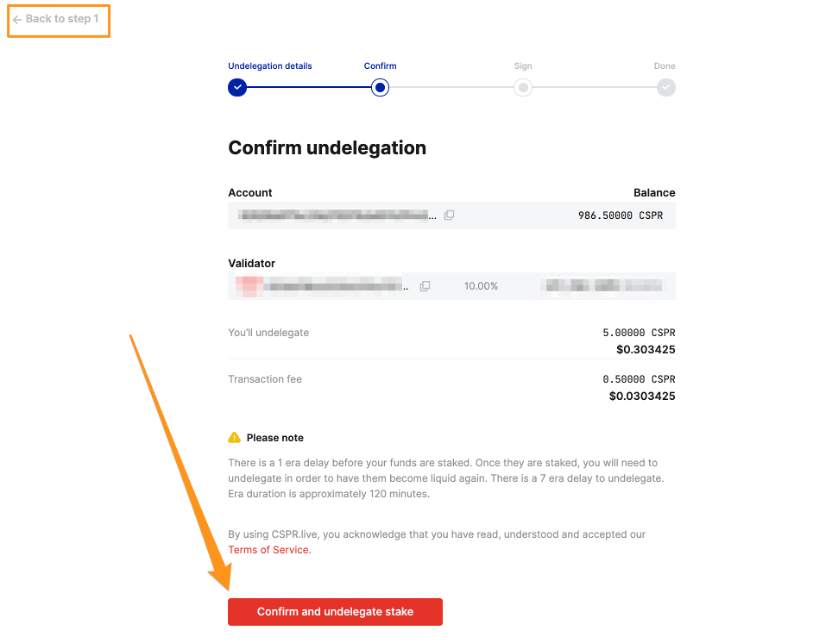Click the Done step checkmark circle

(x=666, y=87)
